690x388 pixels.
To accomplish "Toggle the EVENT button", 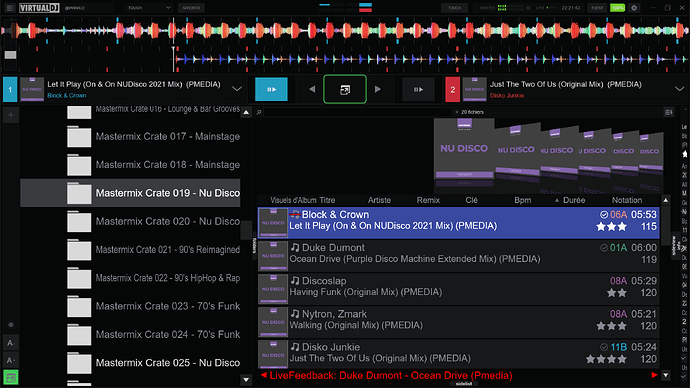I will tap(597, 8).
